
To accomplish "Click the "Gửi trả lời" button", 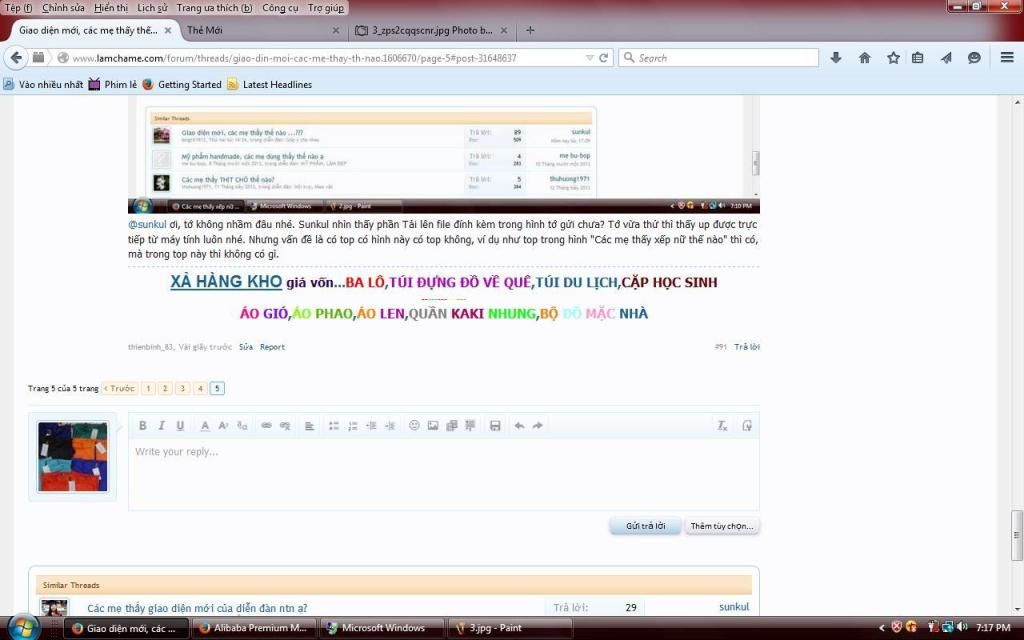I will tap(645, 526).
